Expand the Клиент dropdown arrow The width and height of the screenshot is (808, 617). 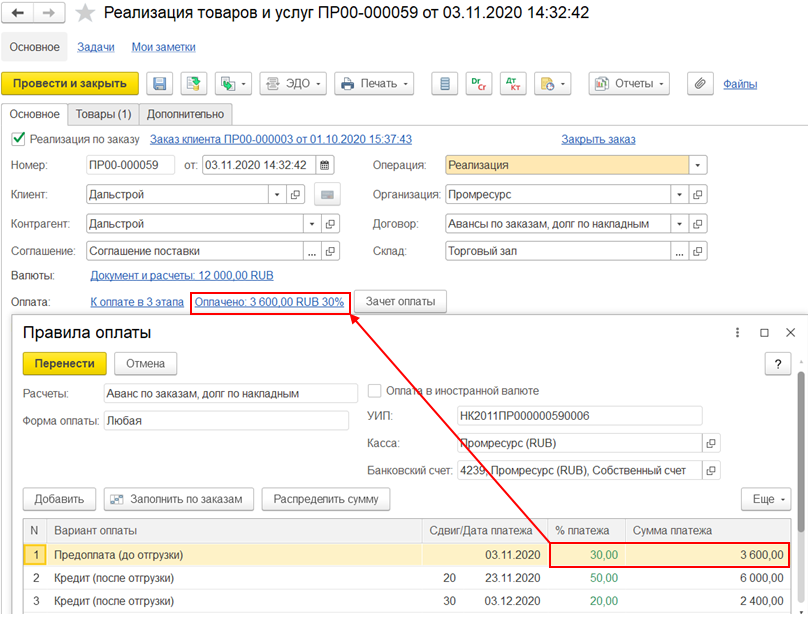point(277,195)
